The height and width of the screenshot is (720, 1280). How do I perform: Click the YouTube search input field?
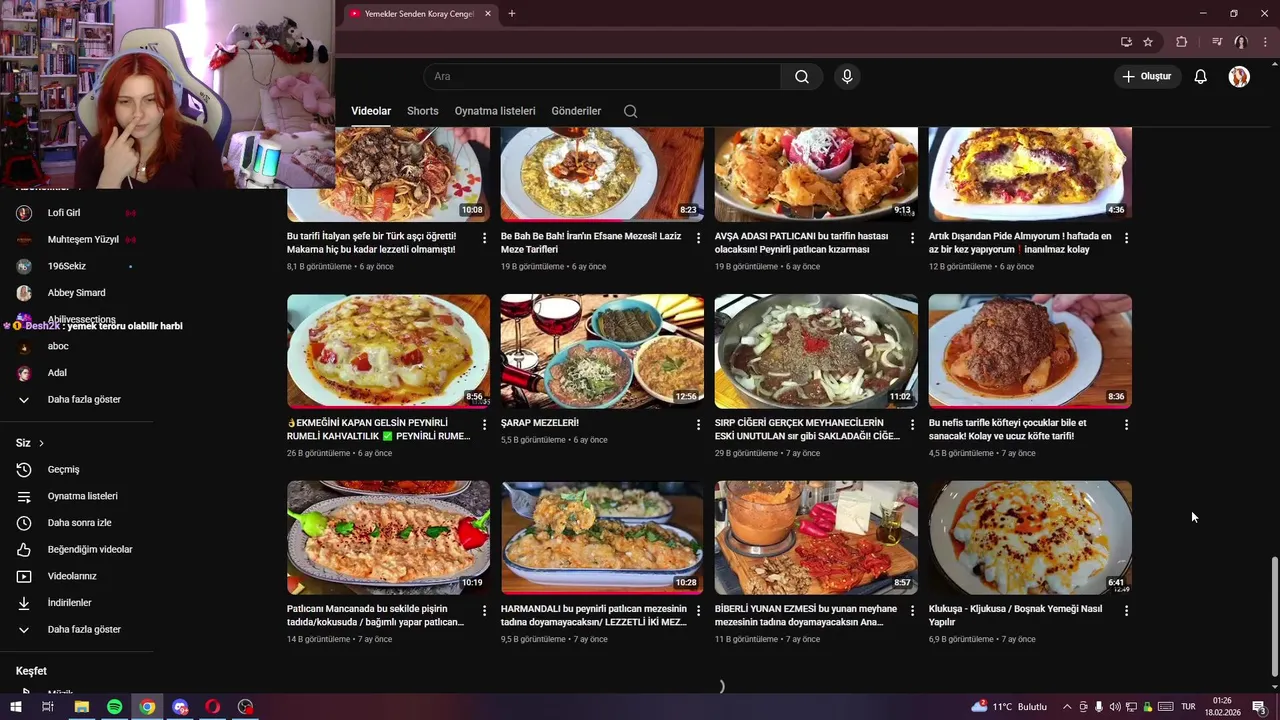602,77
